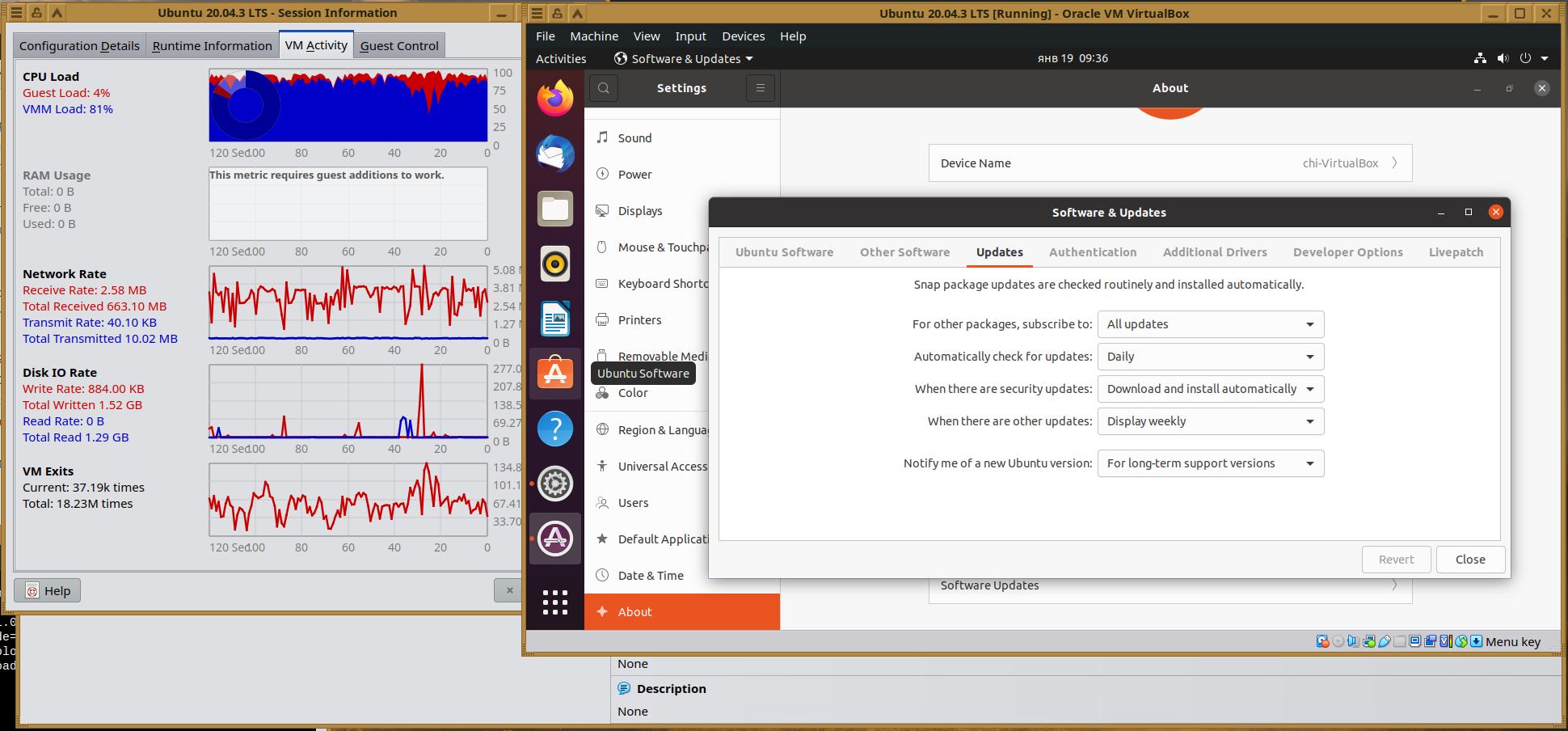Open the Software Updates row in About
Image resolution: width=1568 pixels, height=731 pixels.
point(1170,585)
